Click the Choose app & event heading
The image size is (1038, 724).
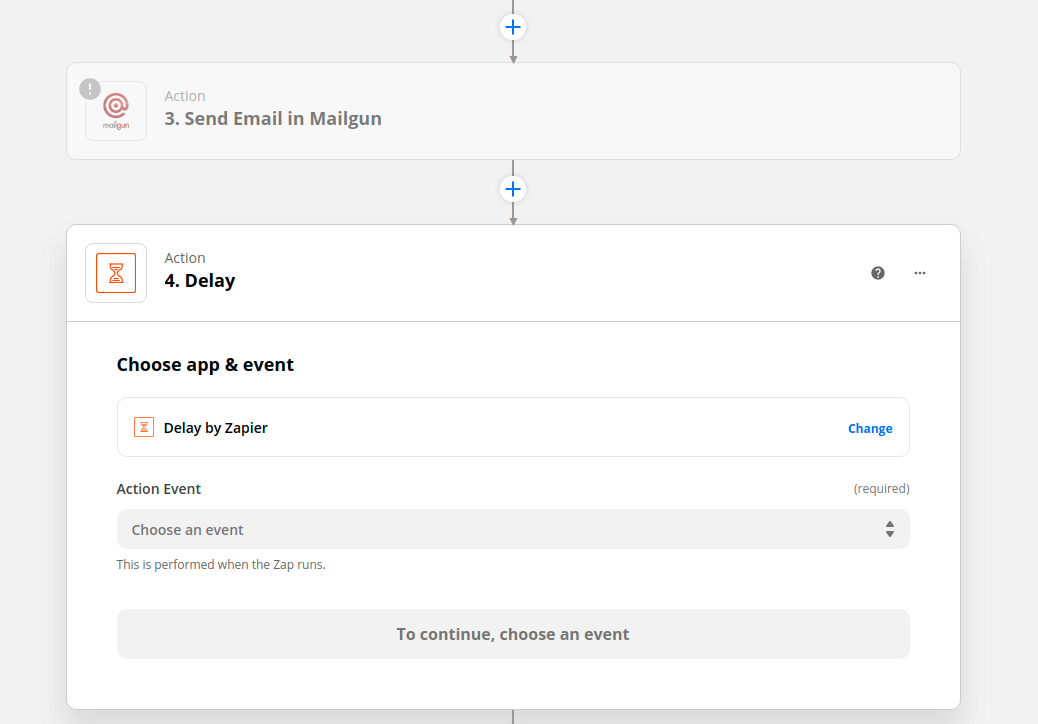pos(205,364)
